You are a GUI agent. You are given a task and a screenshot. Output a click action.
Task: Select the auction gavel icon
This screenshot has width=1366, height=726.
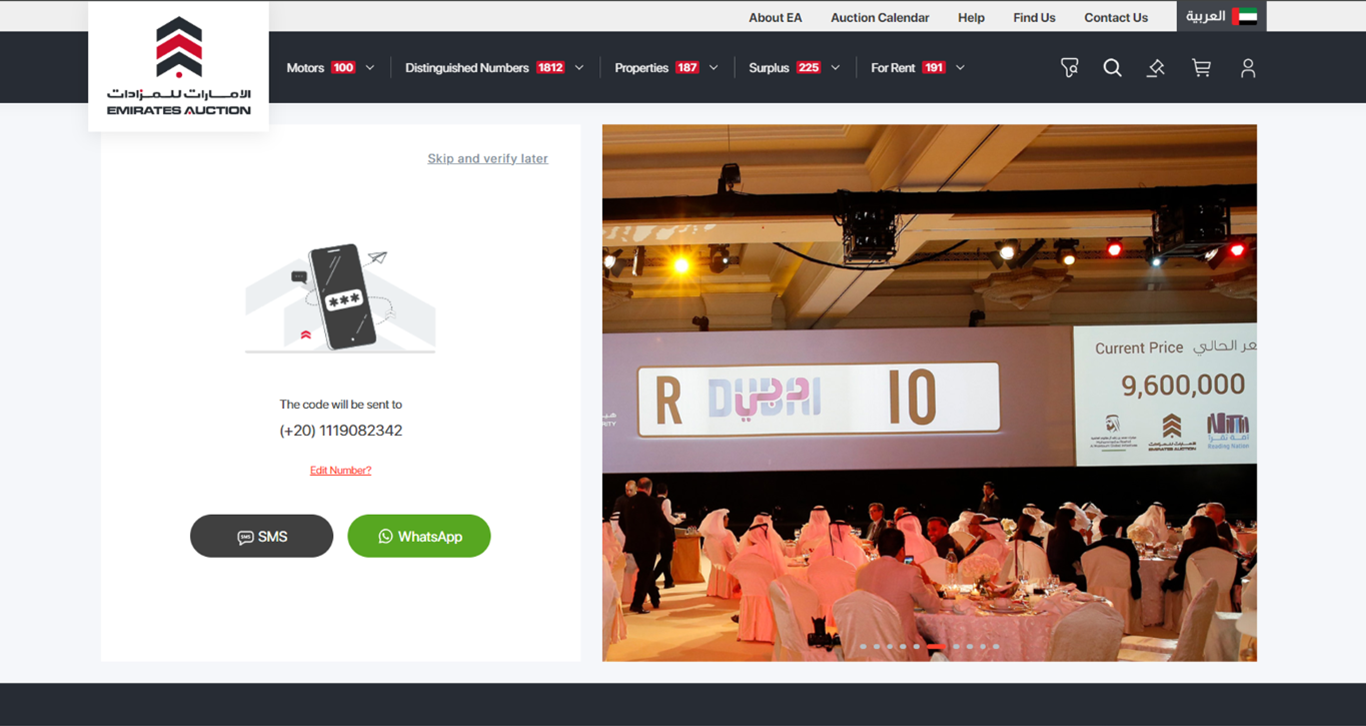click(1156, 67)
